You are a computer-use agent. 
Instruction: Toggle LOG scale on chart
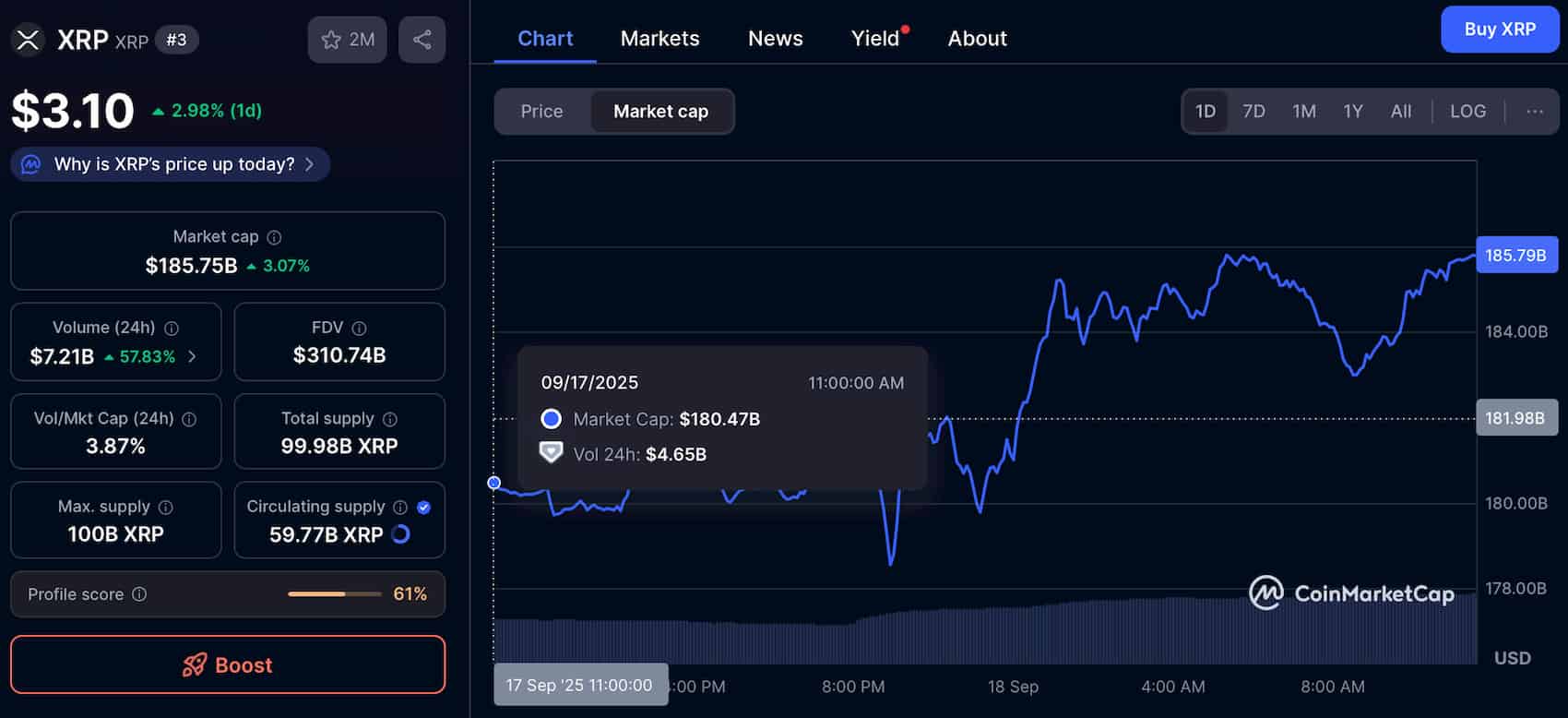pos(1467,112)
